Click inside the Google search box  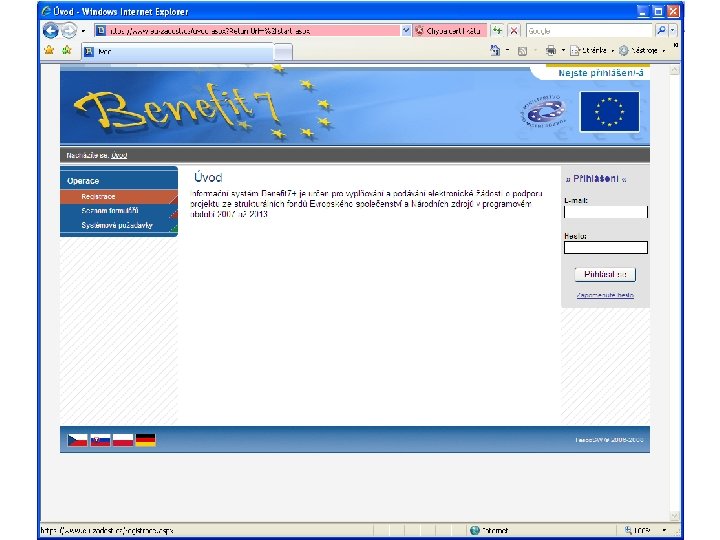(x=589, y=31)
